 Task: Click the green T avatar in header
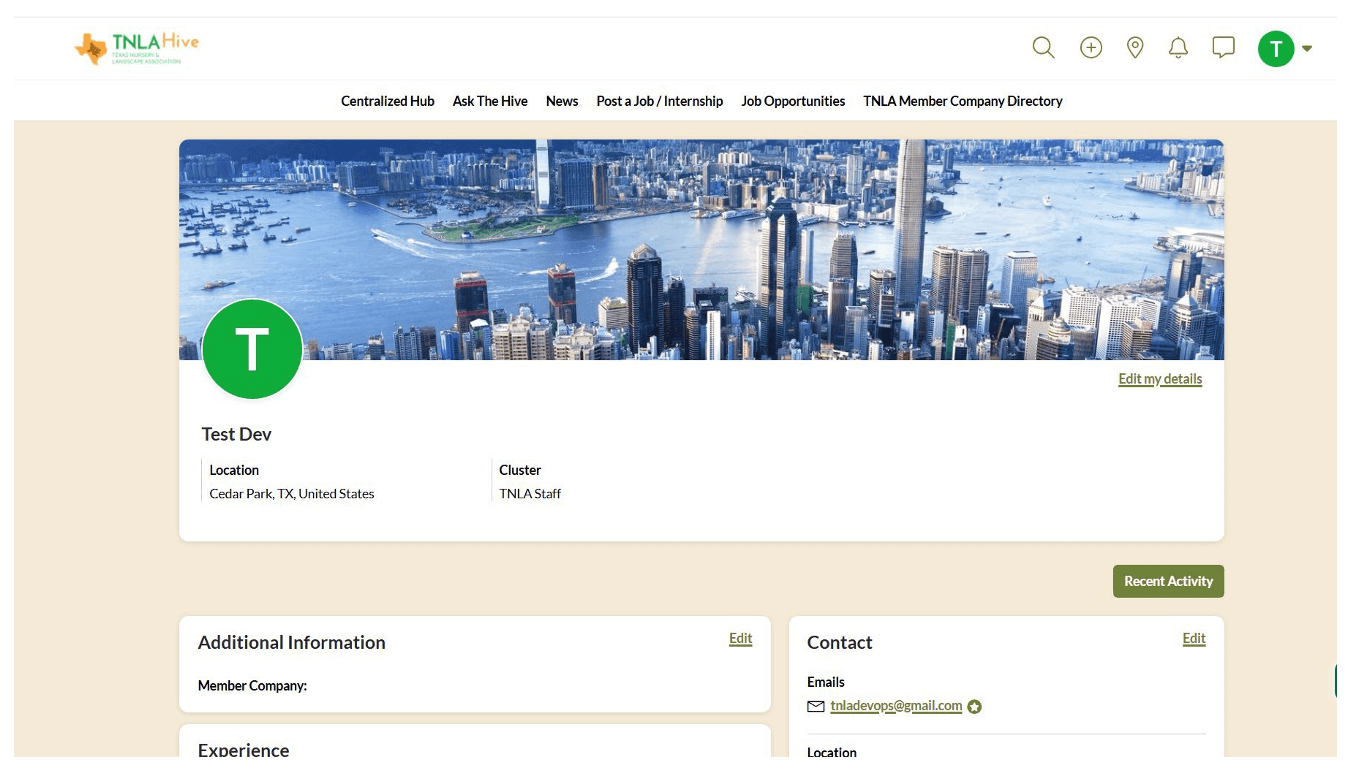1275,48
